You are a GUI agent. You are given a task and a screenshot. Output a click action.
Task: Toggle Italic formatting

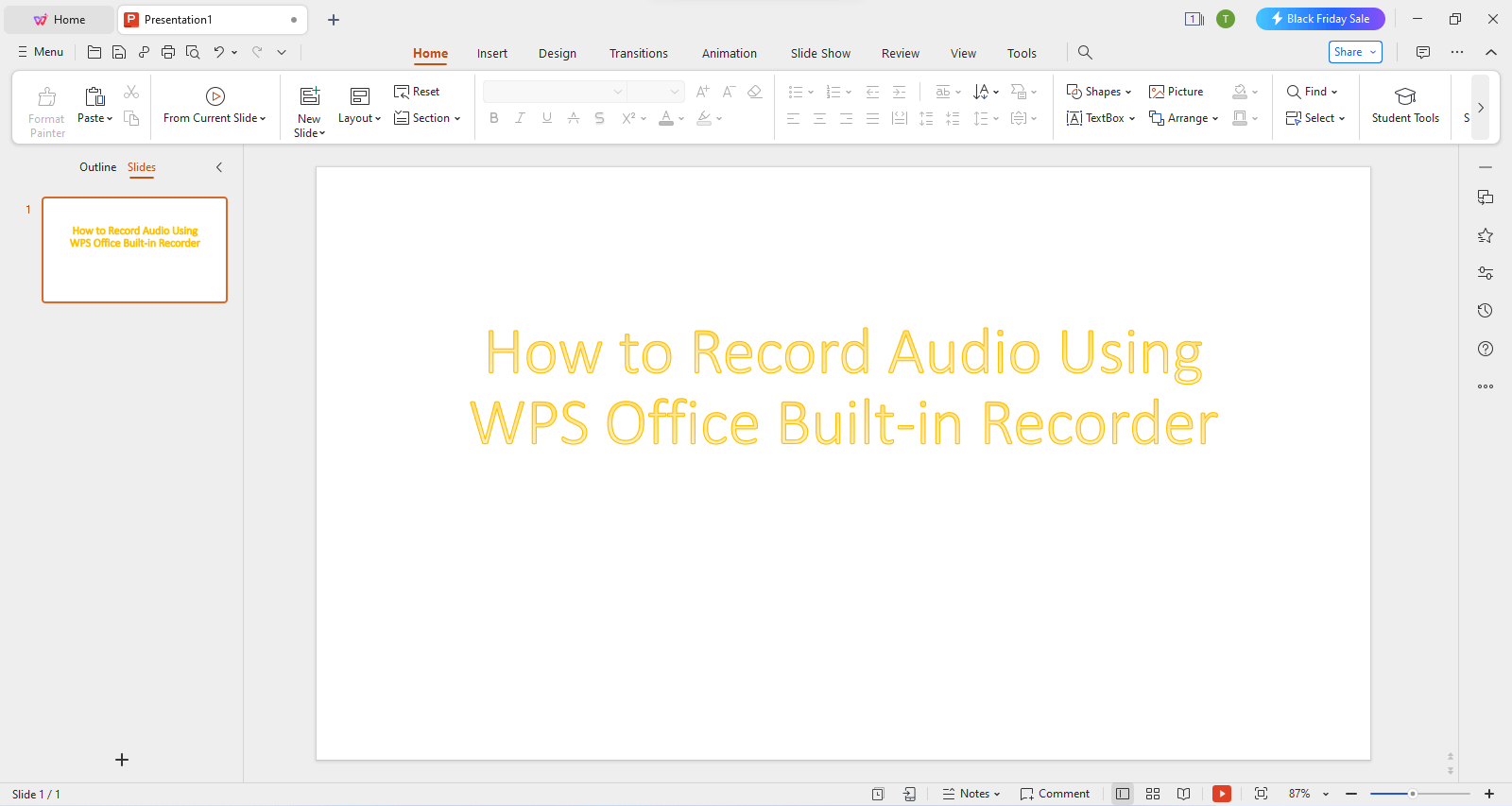pyautogui.click(x=520, y=118)
